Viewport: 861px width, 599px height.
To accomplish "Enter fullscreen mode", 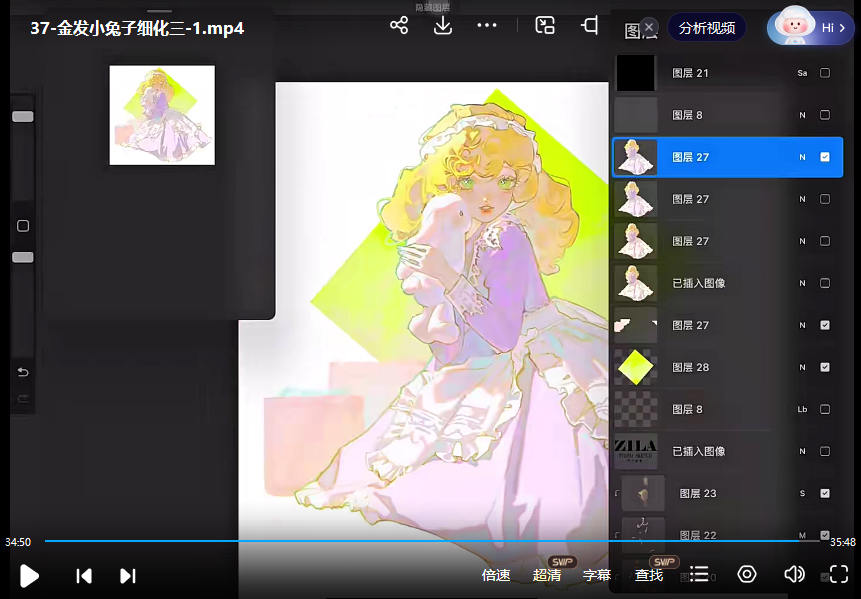I will 839,574.
